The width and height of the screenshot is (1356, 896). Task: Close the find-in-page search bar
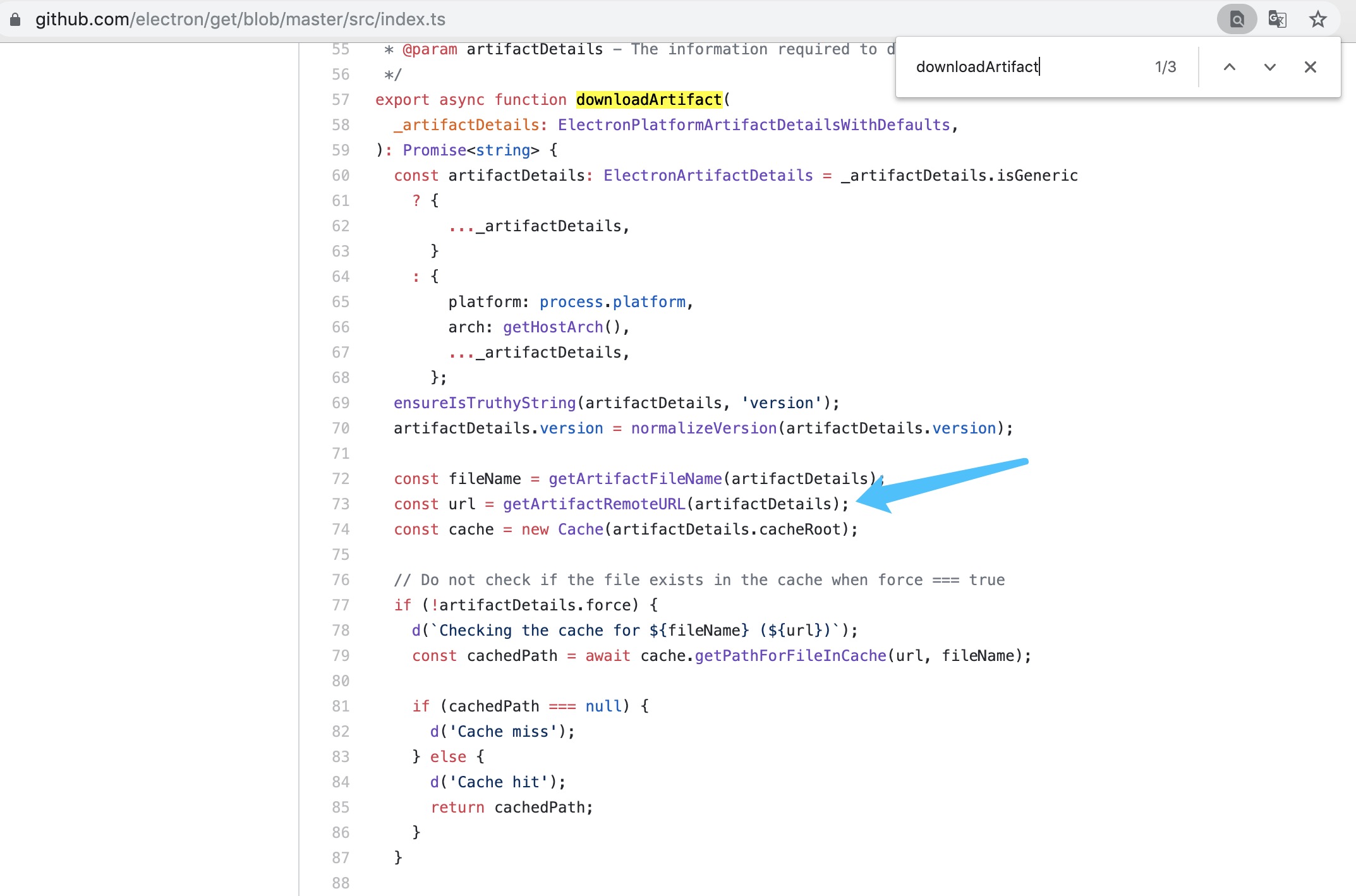click(1310, 67)
